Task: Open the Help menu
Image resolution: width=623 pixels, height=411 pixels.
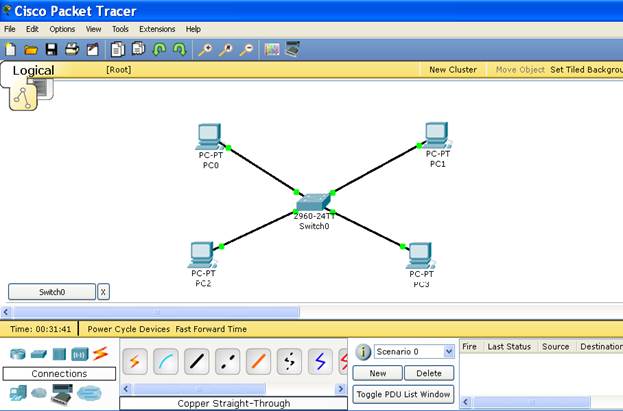Action: tap(193, 29)
